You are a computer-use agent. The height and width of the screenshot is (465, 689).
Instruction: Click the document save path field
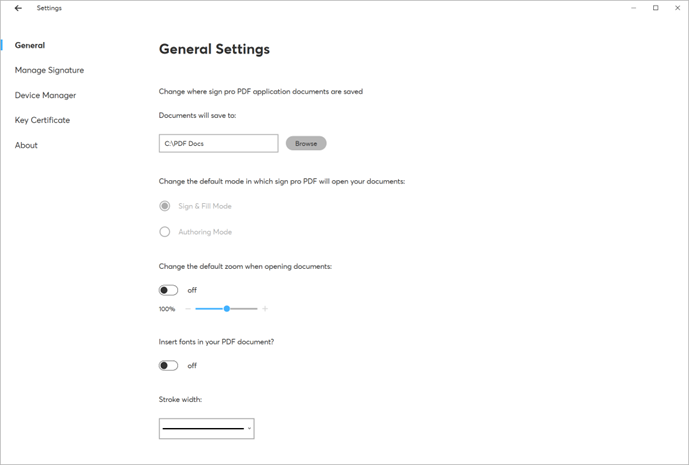218,143
